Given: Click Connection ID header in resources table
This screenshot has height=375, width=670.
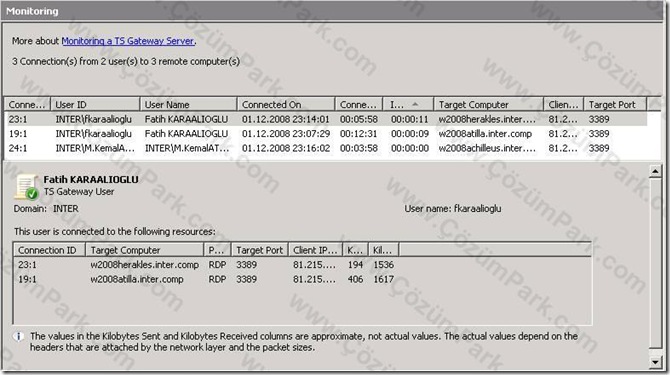Looking at the screenshot, I should coord(49,250).
